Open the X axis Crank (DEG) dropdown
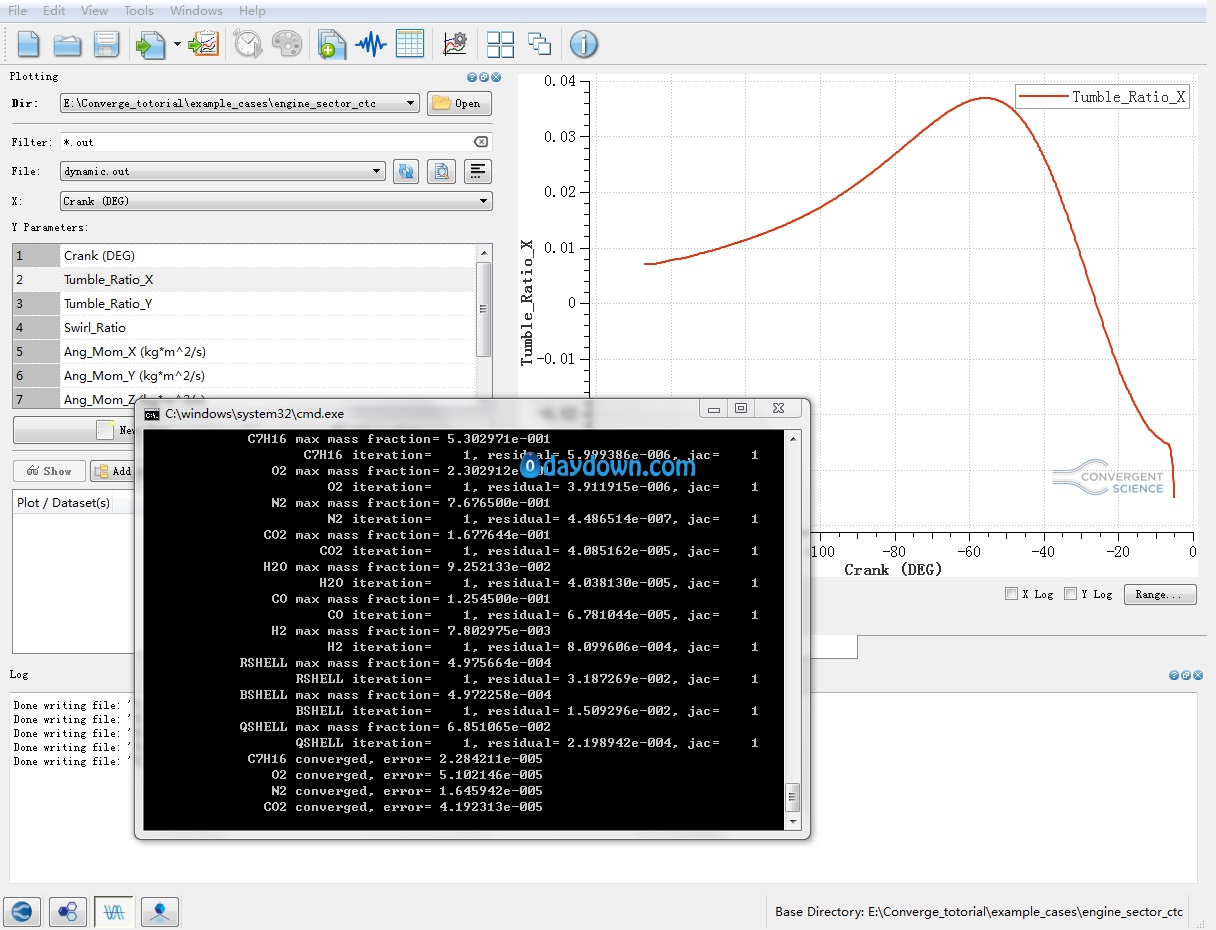Screen dimensions: 1216x930 [x=484, y=201]
